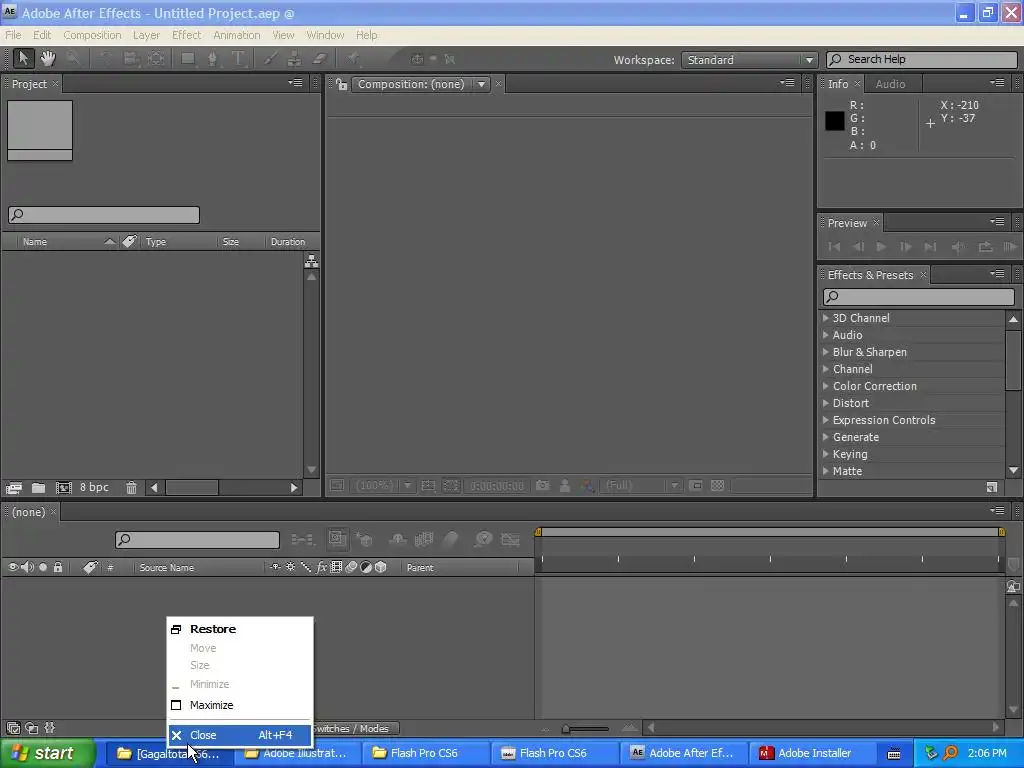This screenshot has width=1024, height=768.
Task: Open Effects & Presets panel menu
Action: [x=997, y=274]
